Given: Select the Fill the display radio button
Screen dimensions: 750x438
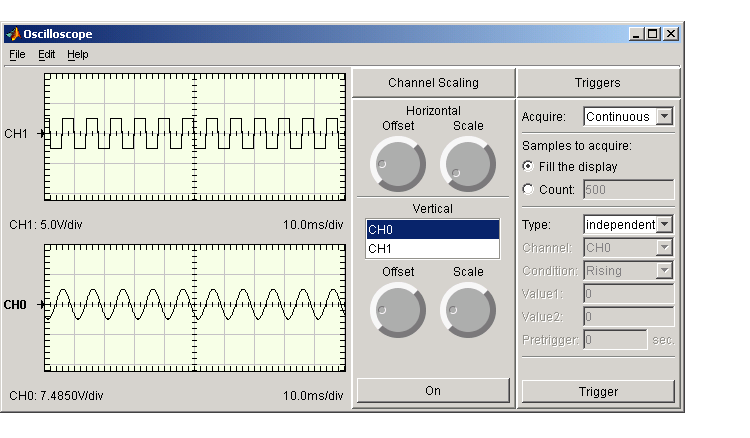Looking at the screenshot, I should tap(528, 166).
